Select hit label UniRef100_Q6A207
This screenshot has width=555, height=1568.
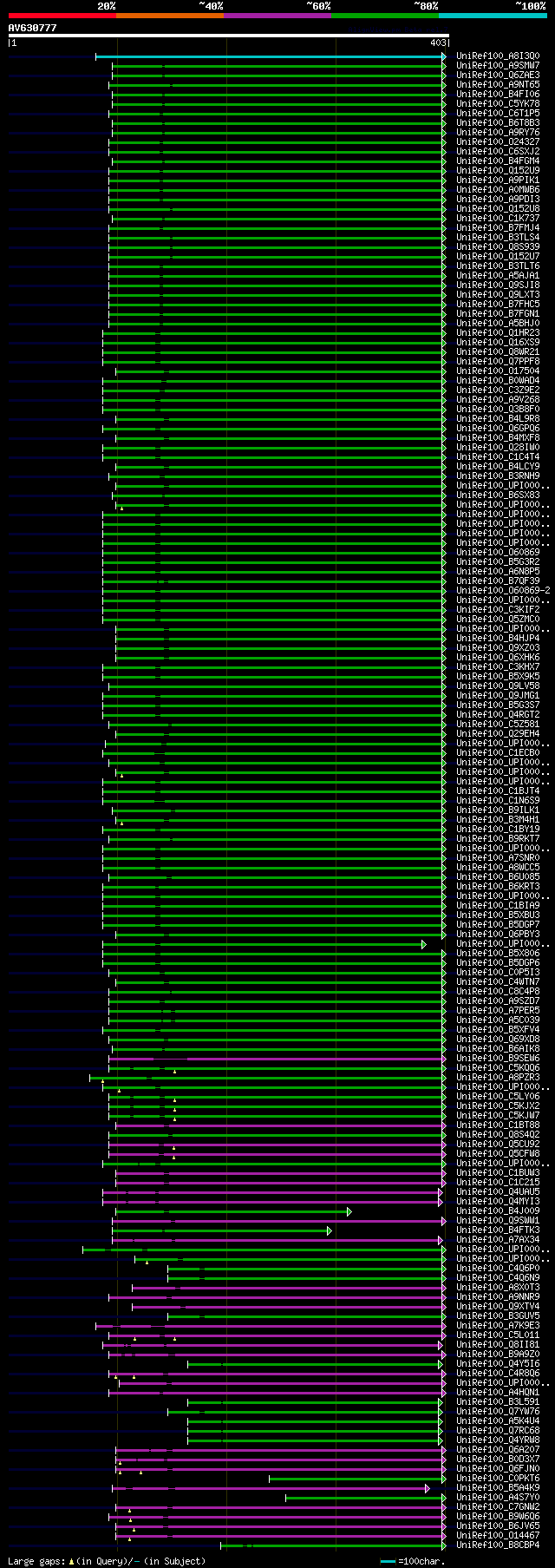point(498,1450)
